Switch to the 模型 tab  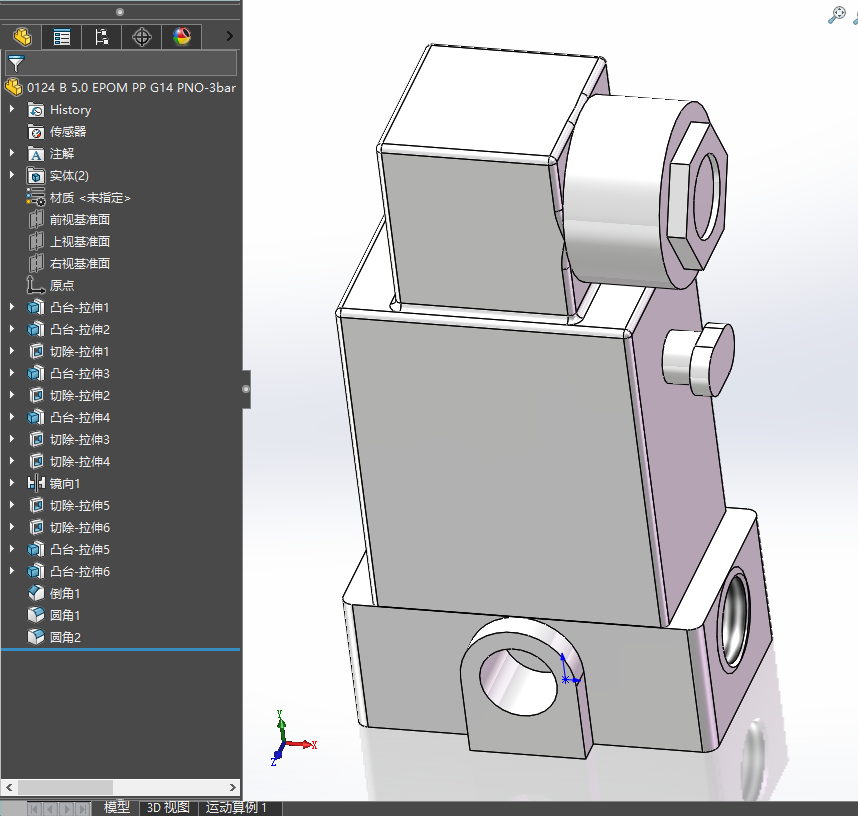tap(117, 808)
